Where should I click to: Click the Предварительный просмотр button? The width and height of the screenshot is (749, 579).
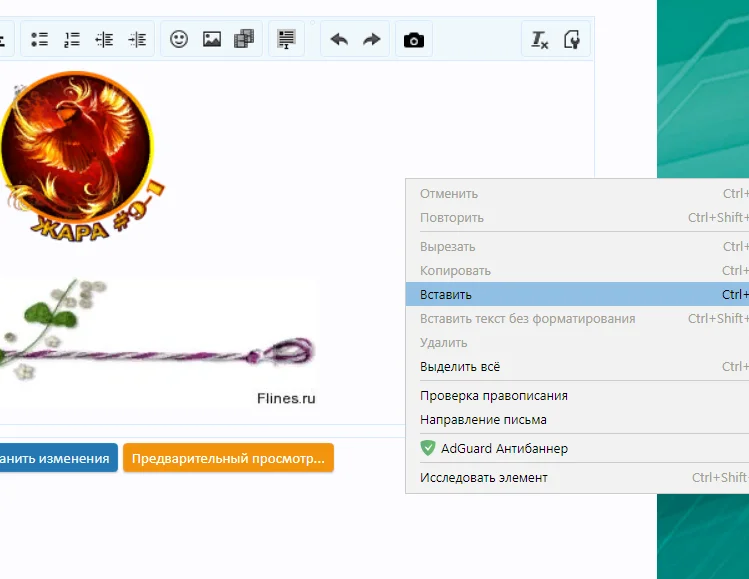[x=228, y=458]
